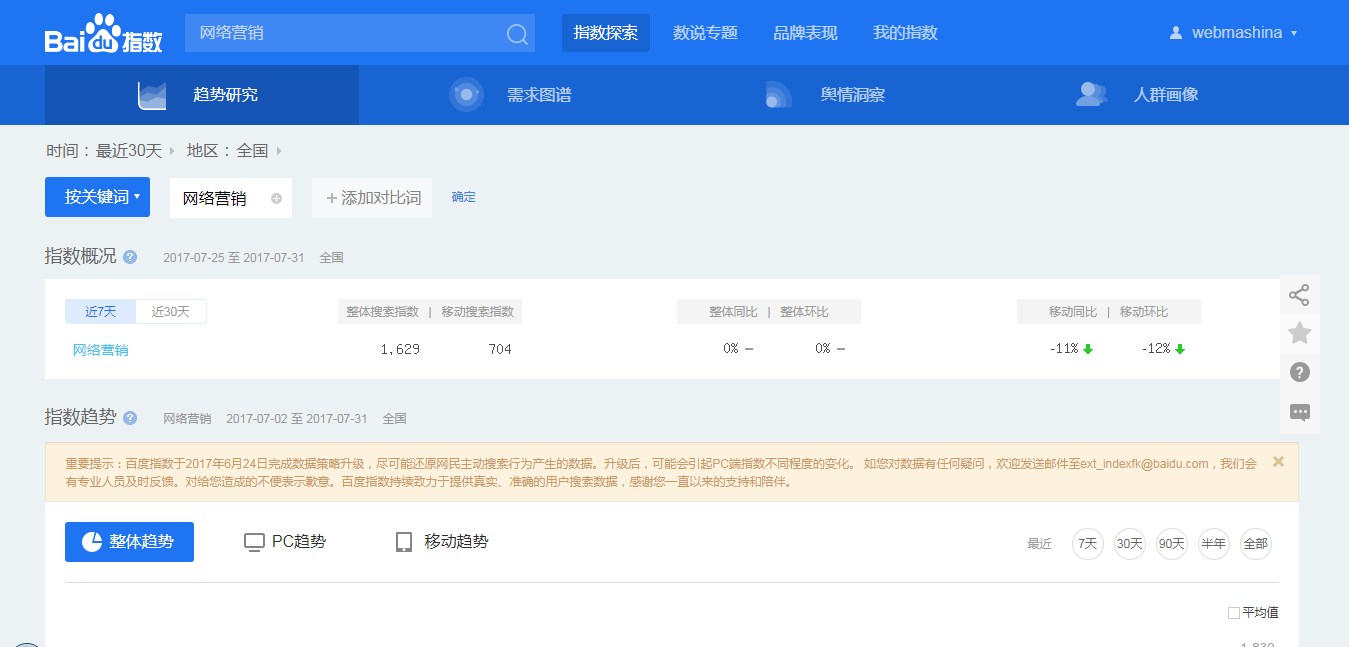Click the 704 mobile index value

pos(500,349)
